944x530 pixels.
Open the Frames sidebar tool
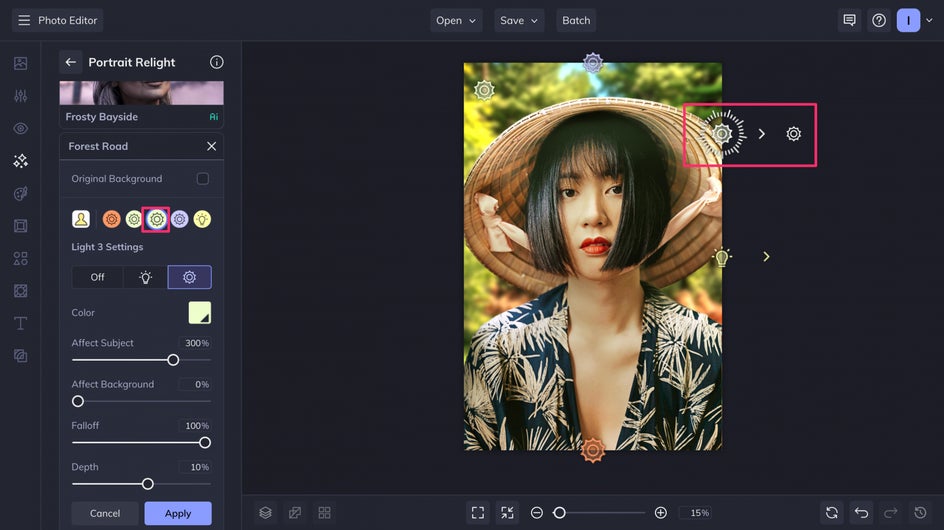(20, 226)
